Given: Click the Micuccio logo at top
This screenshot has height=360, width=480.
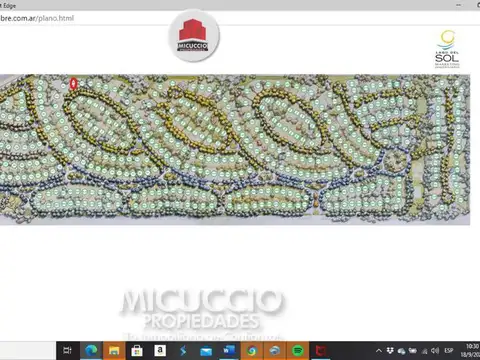Looking at the screenshot, I should point(194,35).
